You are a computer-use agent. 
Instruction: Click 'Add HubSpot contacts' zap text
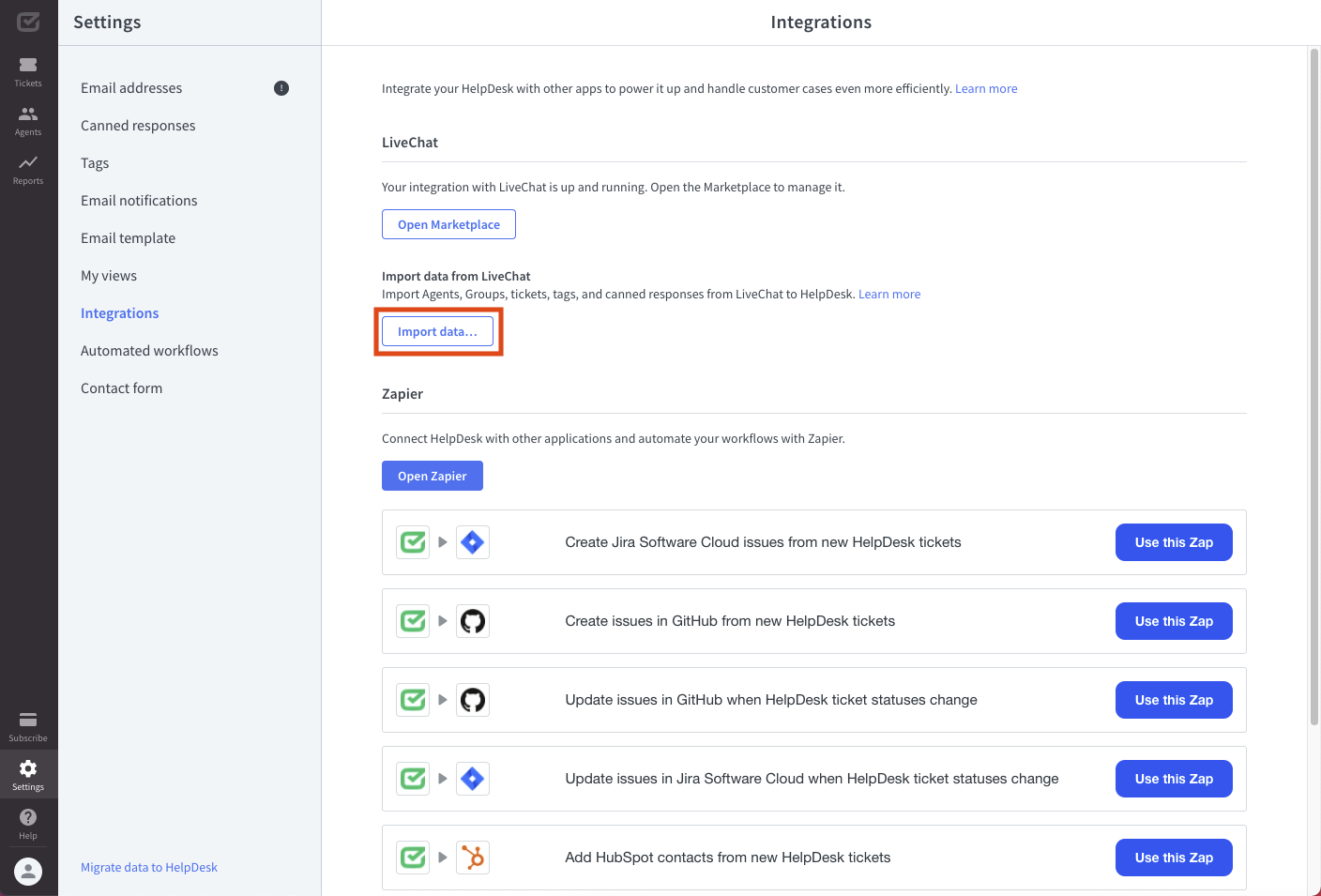728,858
